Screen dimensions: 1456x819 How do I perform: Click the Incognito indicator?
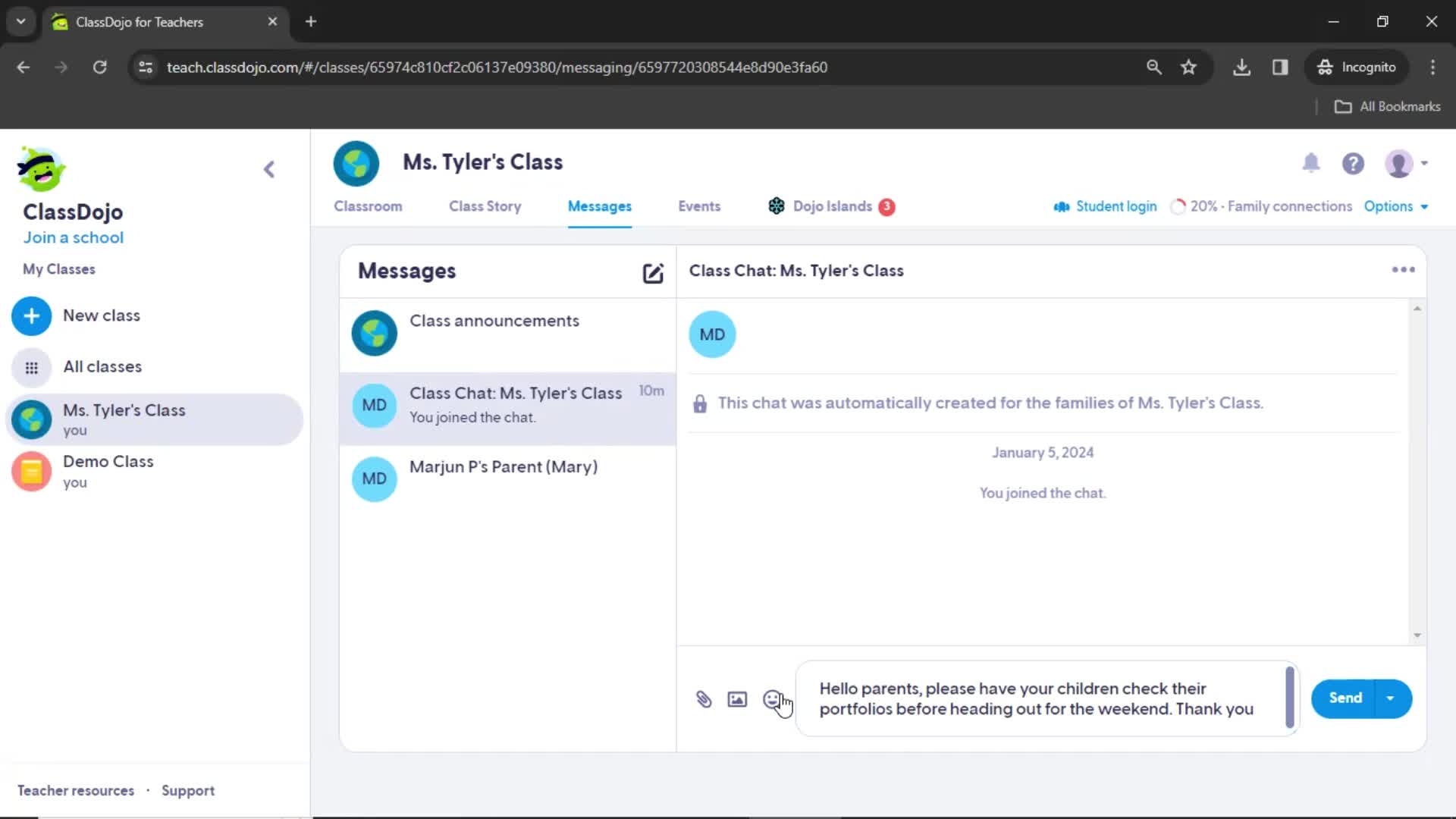pyautogui.click(x=1357, y=67)
